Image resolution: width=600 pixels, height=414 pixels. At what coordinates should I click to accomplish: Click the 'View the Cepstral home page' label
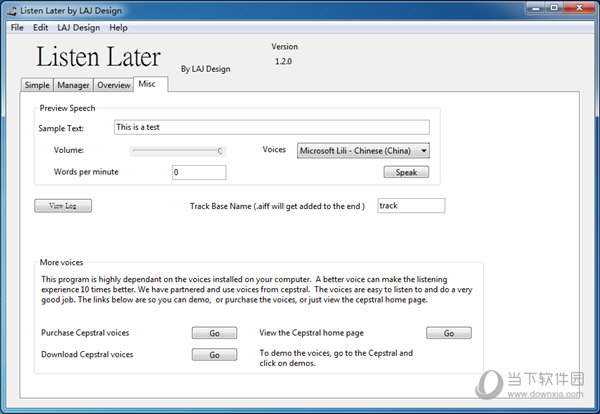[x=311, y=333]
